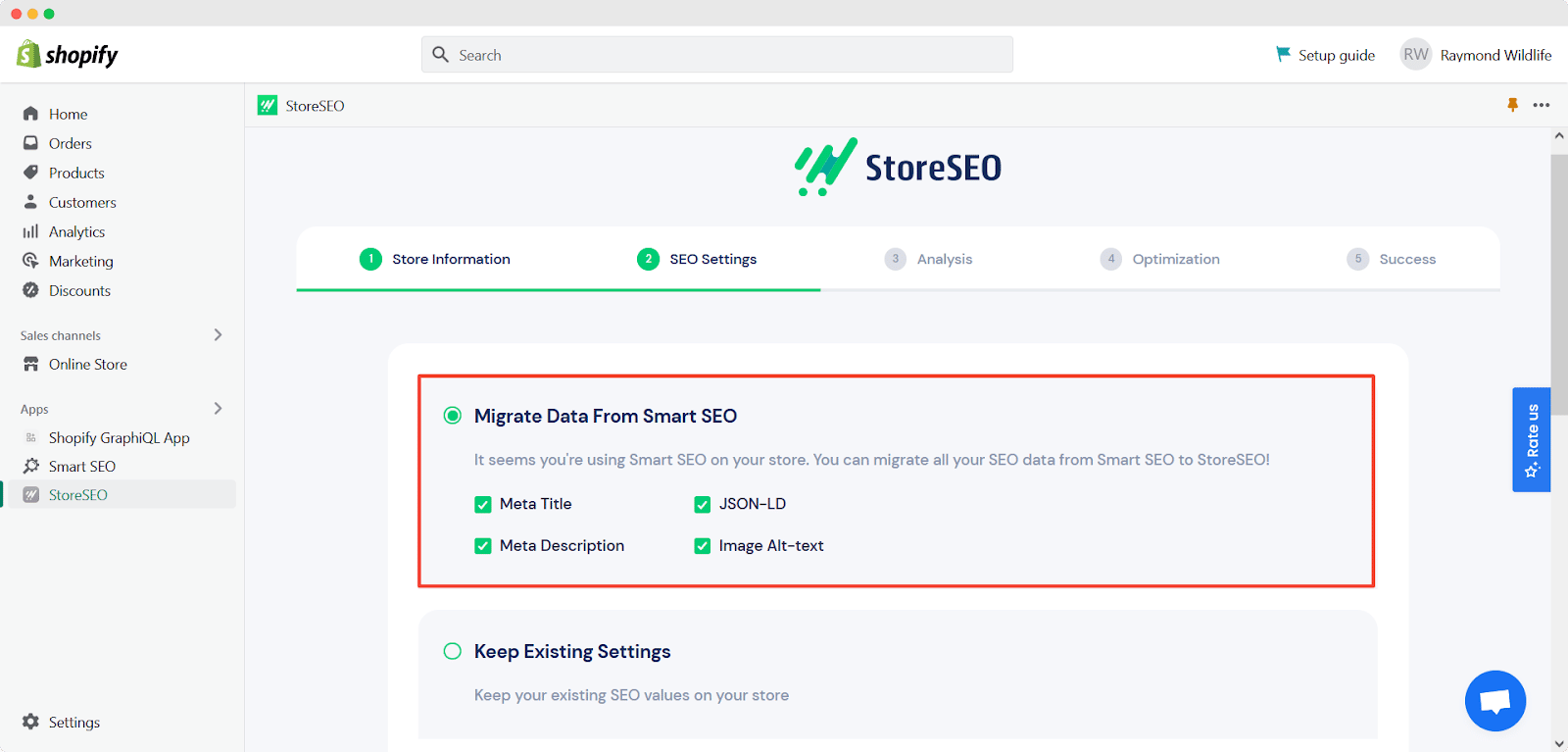The height and width of the screenshot is (752, 1568).
Task: Click the Setup guide flag icon
Action: click(x=1283, y=54)
